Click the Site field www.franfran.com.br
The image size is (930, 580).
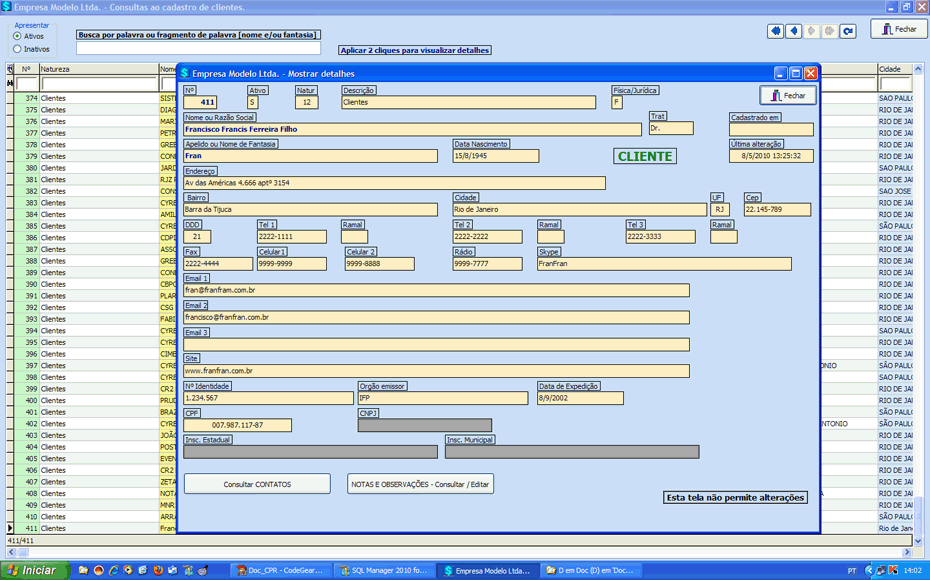(x=436, y=371)
